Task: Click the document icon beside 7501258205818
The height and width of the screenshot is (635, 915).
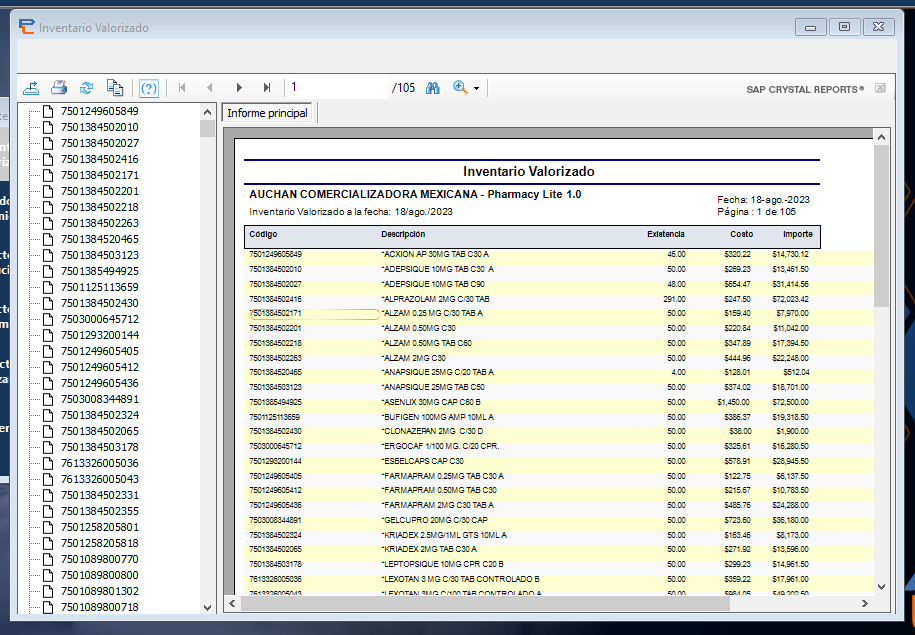Action: pyautogui.click(x=49, y=543)
